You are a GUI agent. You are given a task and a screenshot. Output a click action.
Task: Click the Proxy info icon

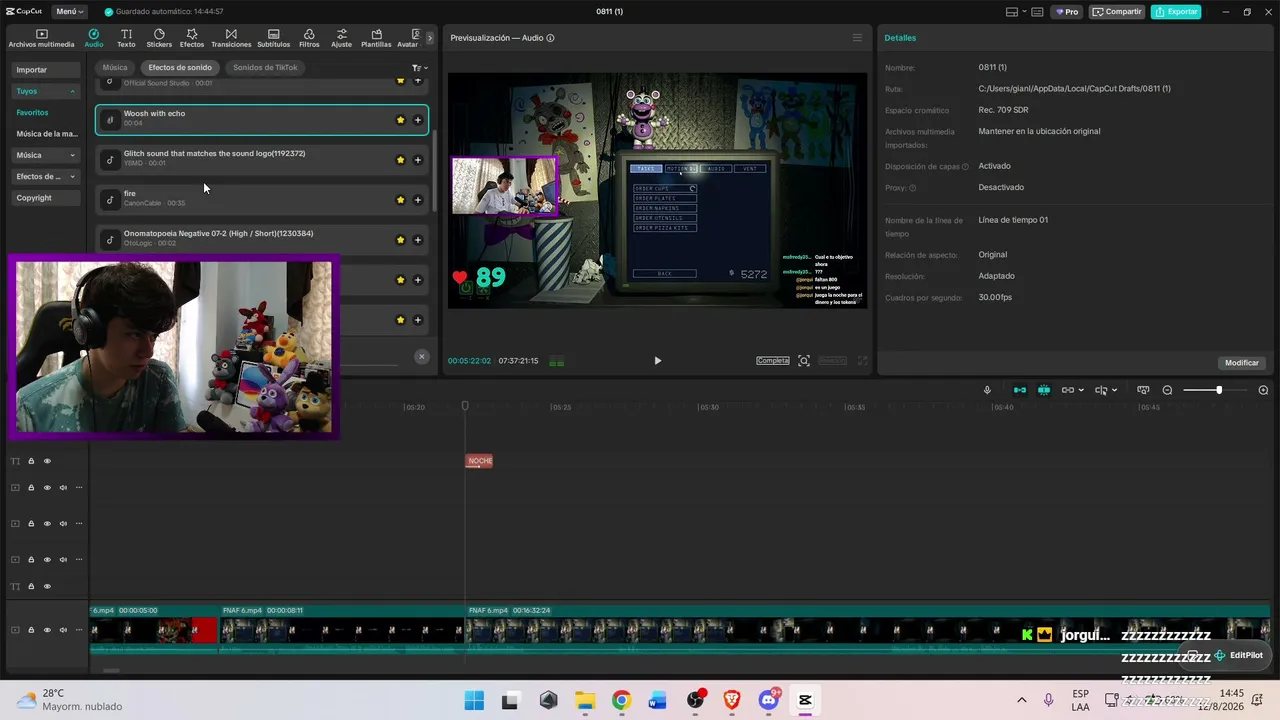click(x=913, y=188)
